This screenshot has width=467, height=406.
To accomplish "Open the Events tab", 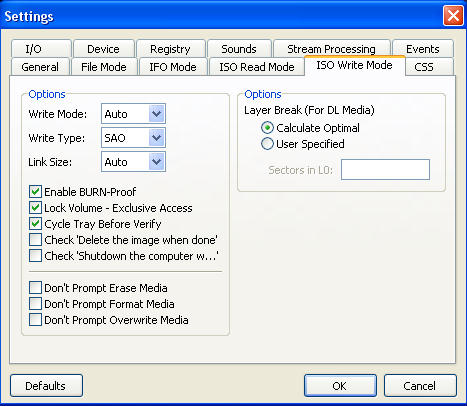I will (423, 49).
